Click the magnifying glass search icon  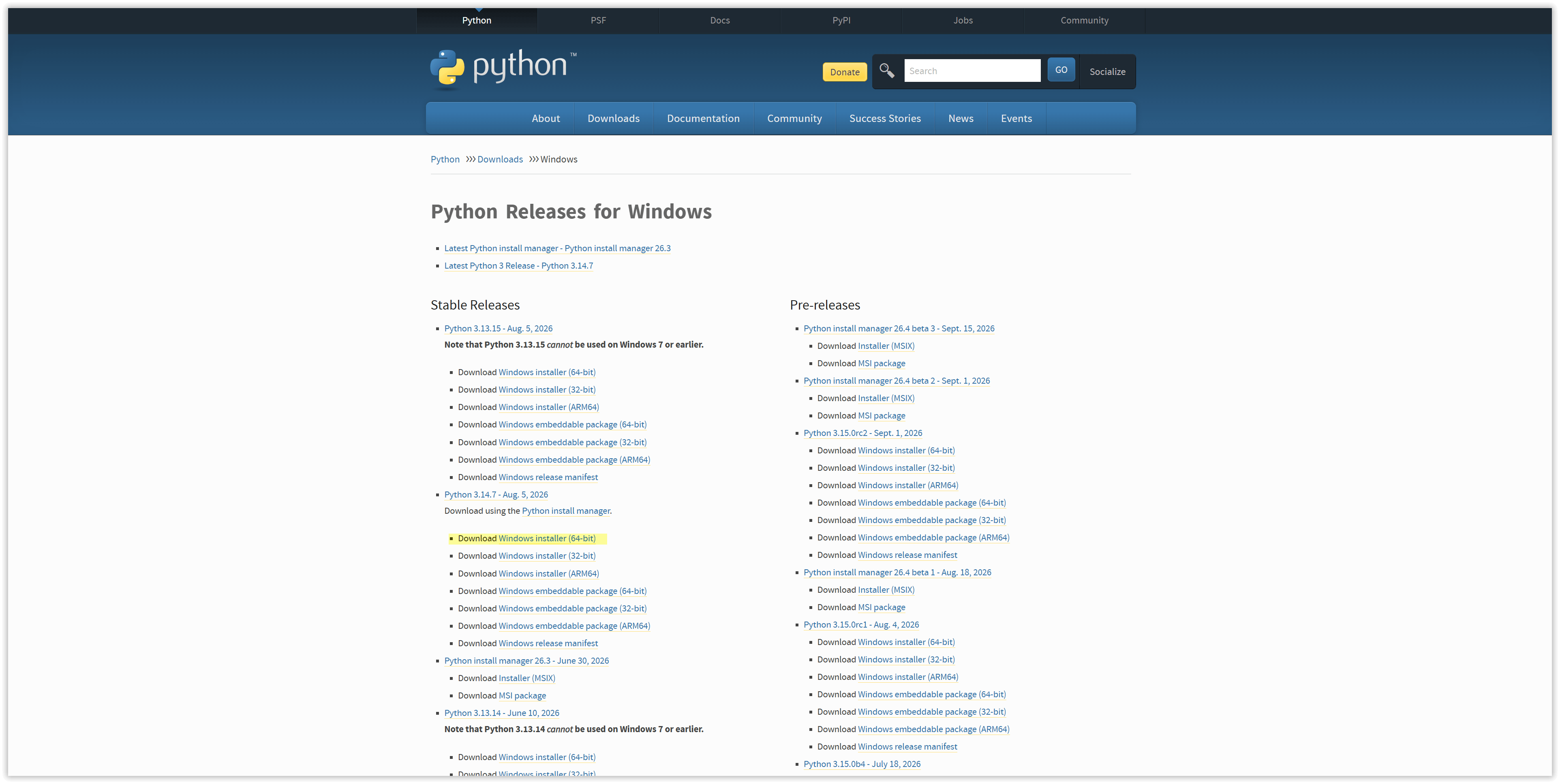point(886,71)
